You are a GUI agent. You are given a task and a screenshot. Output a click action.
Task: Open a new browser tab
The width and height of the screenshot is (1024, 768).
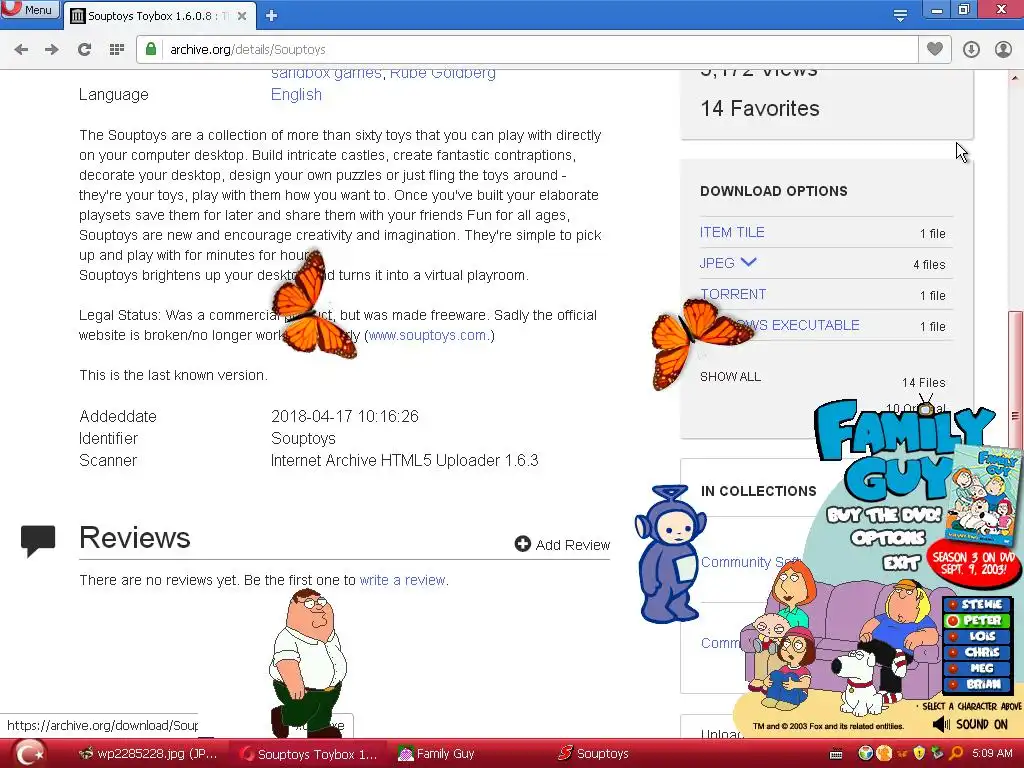point(272,16)
